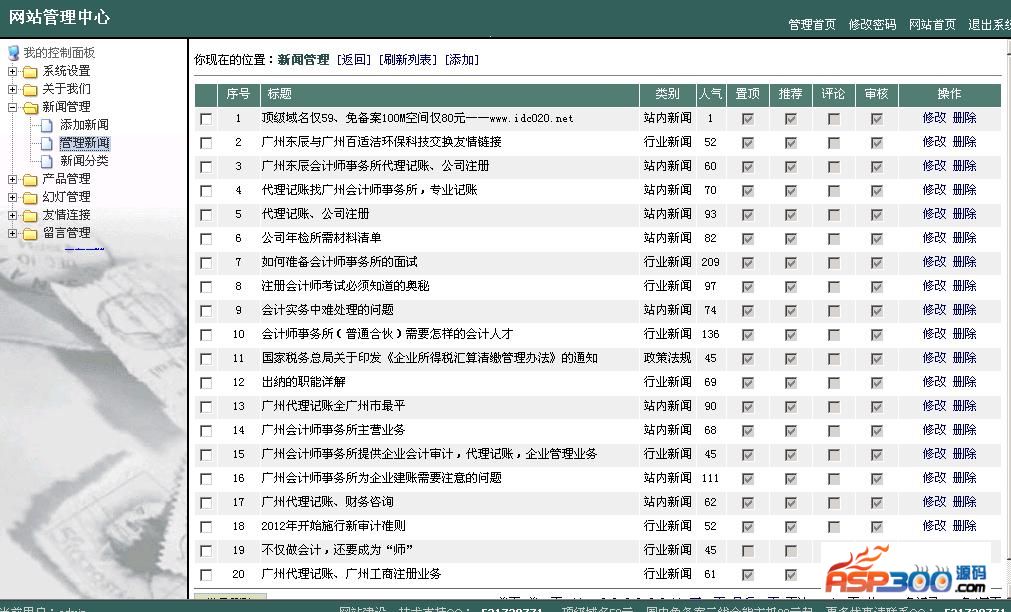Tick the select checkbox for row 1
The height and width of the screenshot is (612, 1011).
click(x=206, y=119)
